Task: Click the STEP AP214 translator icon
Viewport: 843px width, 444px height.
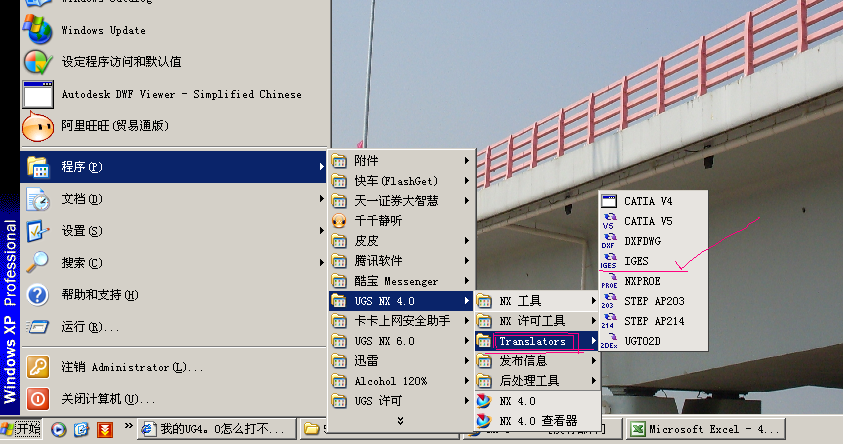Action: pyautogui.click(x=609, y=321)
